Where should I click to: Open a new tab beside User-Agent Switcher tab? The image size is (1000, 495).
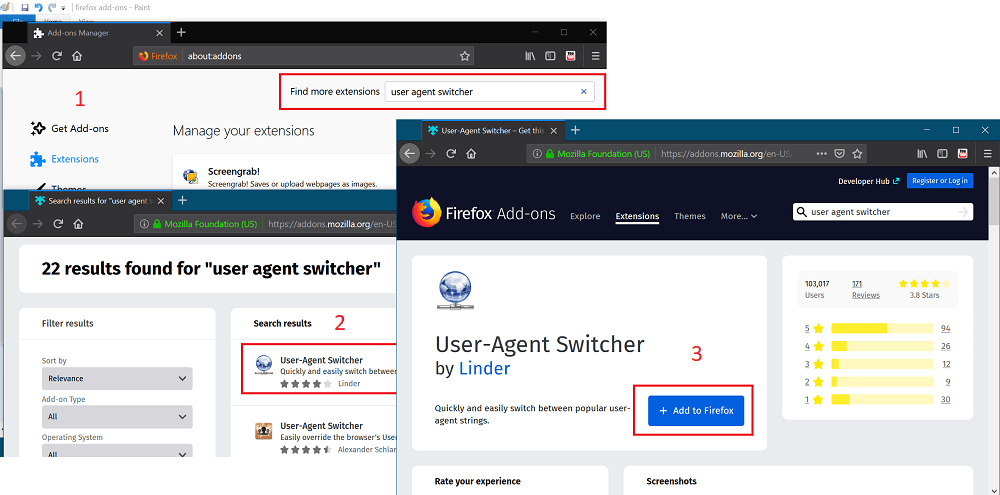click(575, 129)
